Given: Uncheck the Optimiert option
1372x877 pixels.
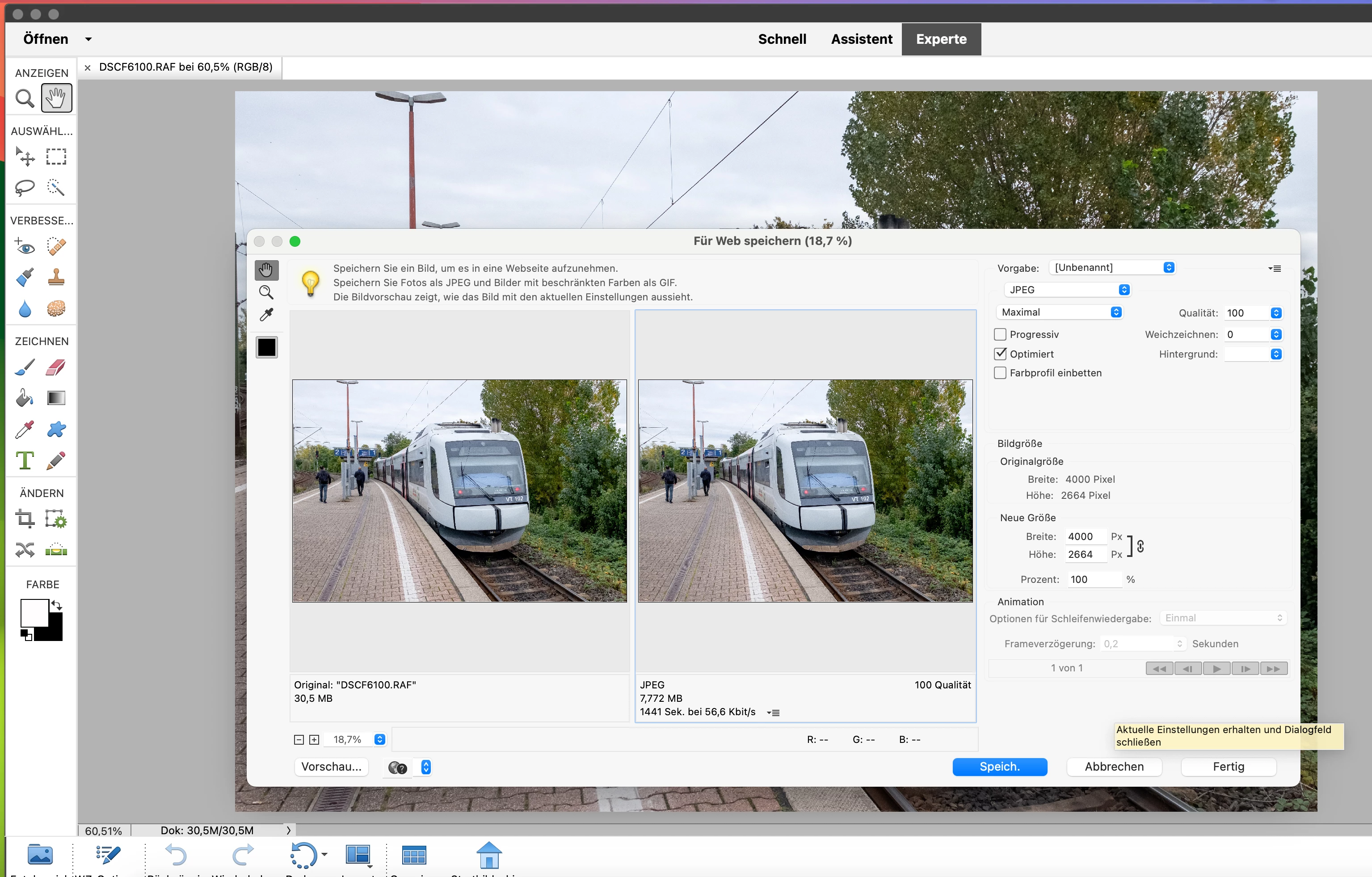Looking at the screenshot, I should 1000,354.
